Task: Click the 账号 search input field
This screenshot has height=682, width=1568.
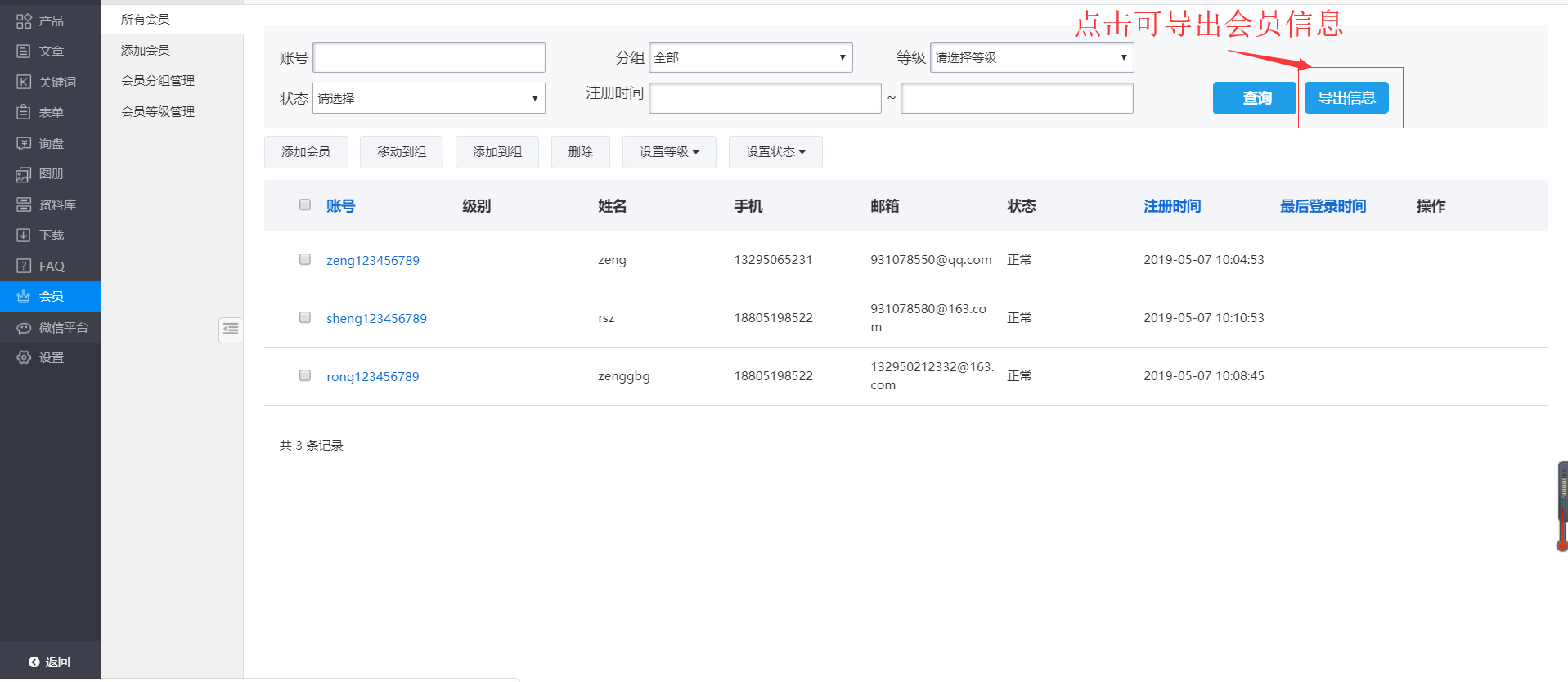Action: (x=429, y=57)
